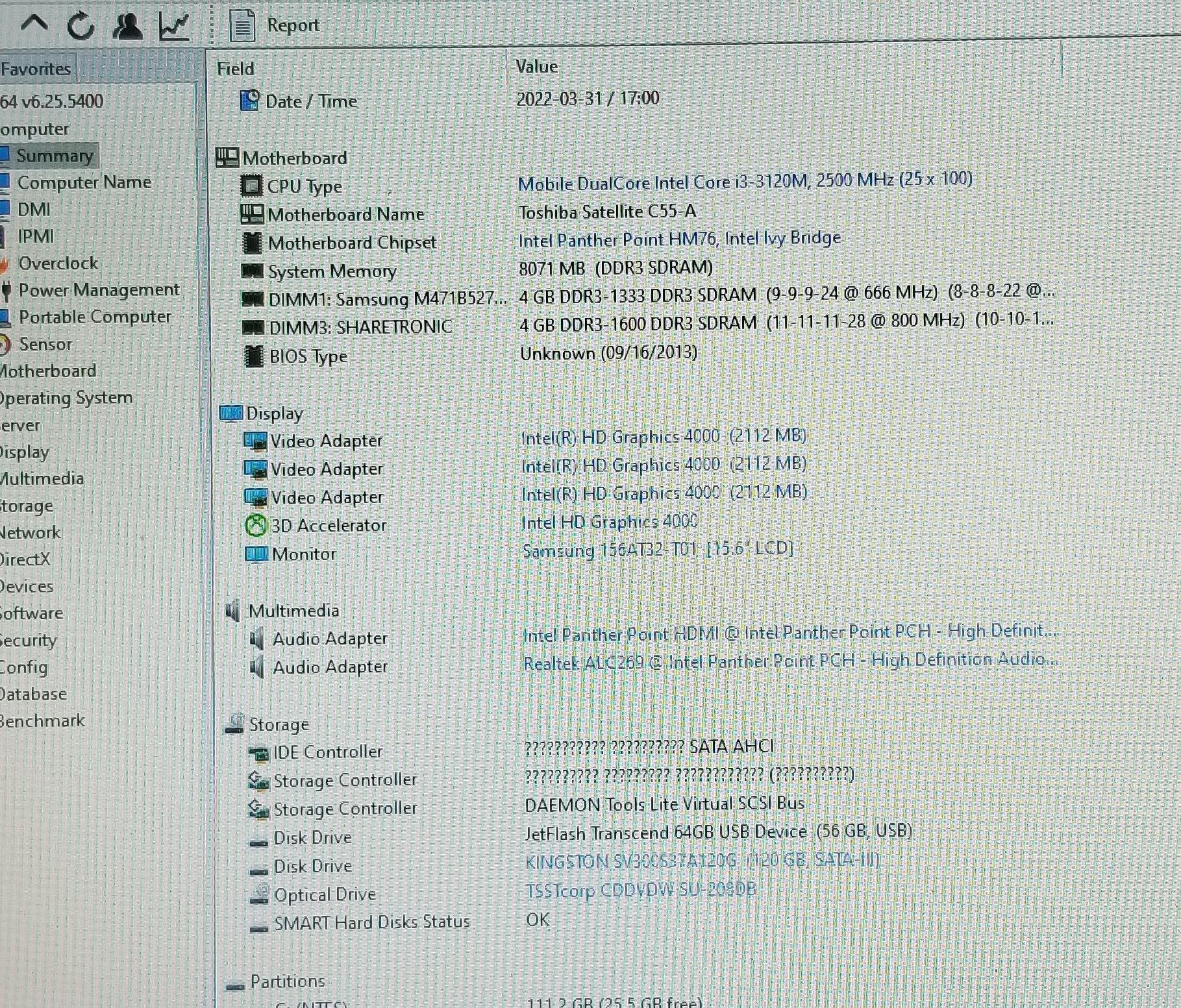Click the Report document icon in toolbar
Screen dimensions: 1181x1008
pyautogui.click(x=243, y=26)
